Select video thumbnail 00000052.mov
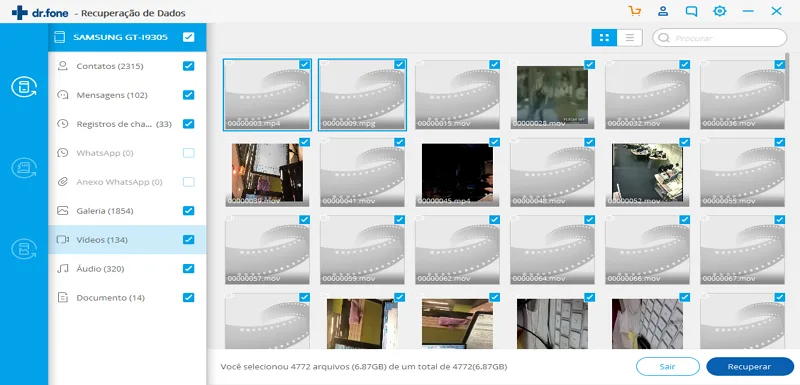 (x=647, y=172)
